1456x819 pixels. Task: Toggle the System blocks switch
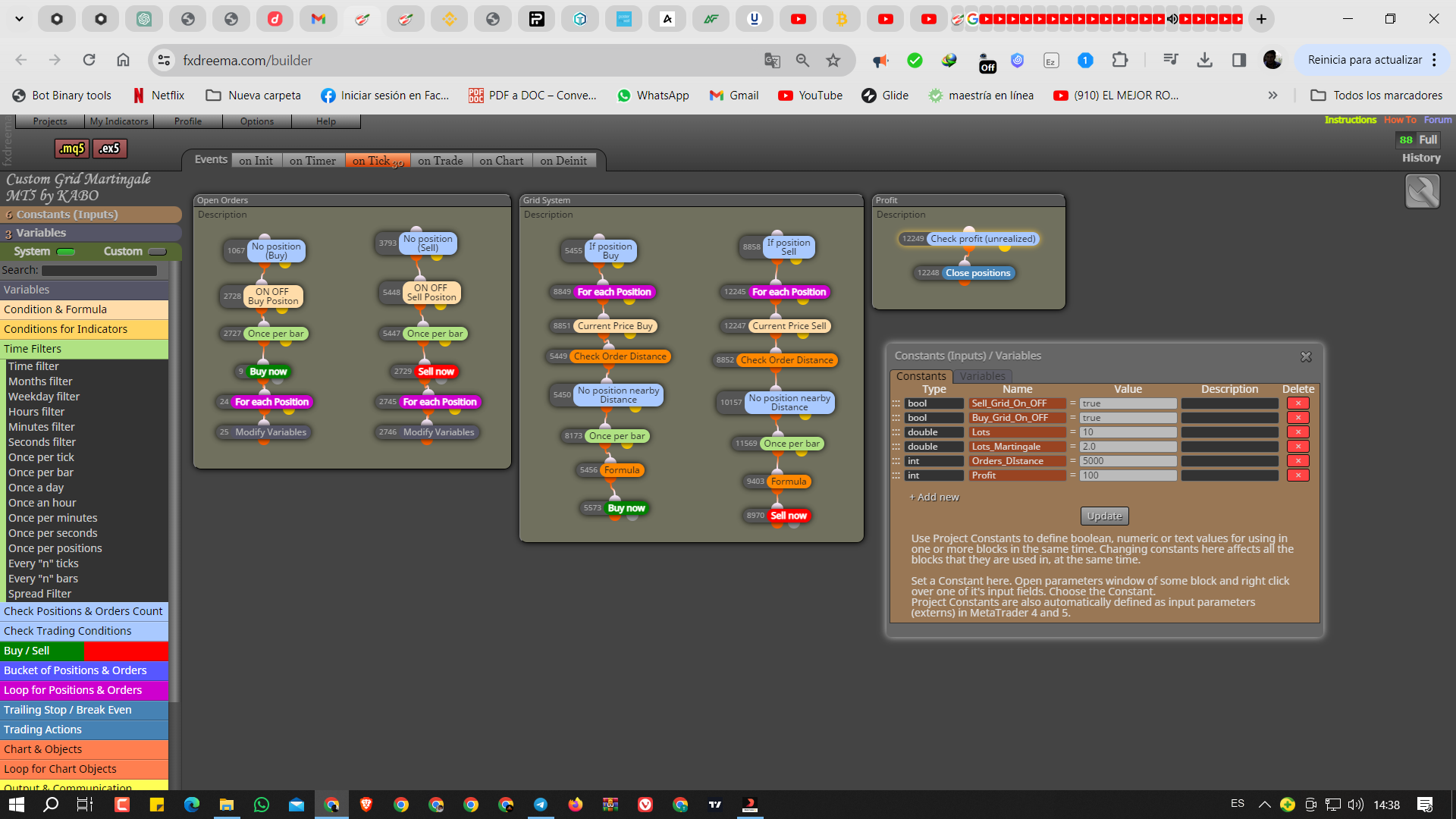pyautogui.click(x=66, y=252)
